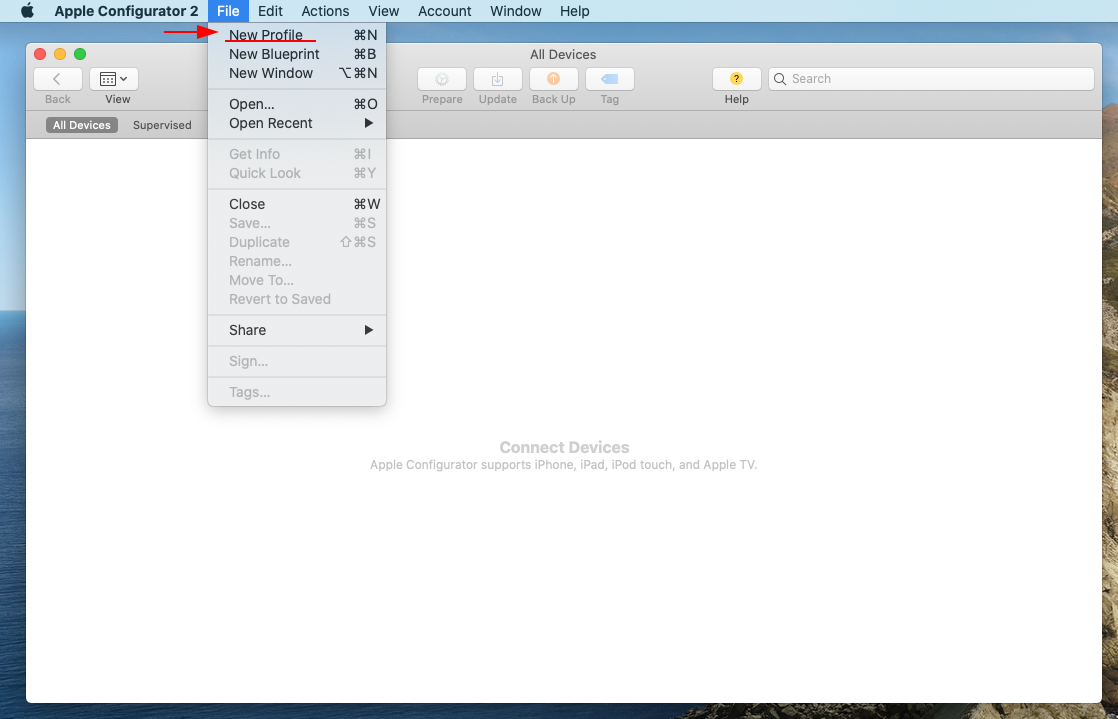Choose New Profile from the File menu
Screen dimensions: 1118x719
click(297, 35)
